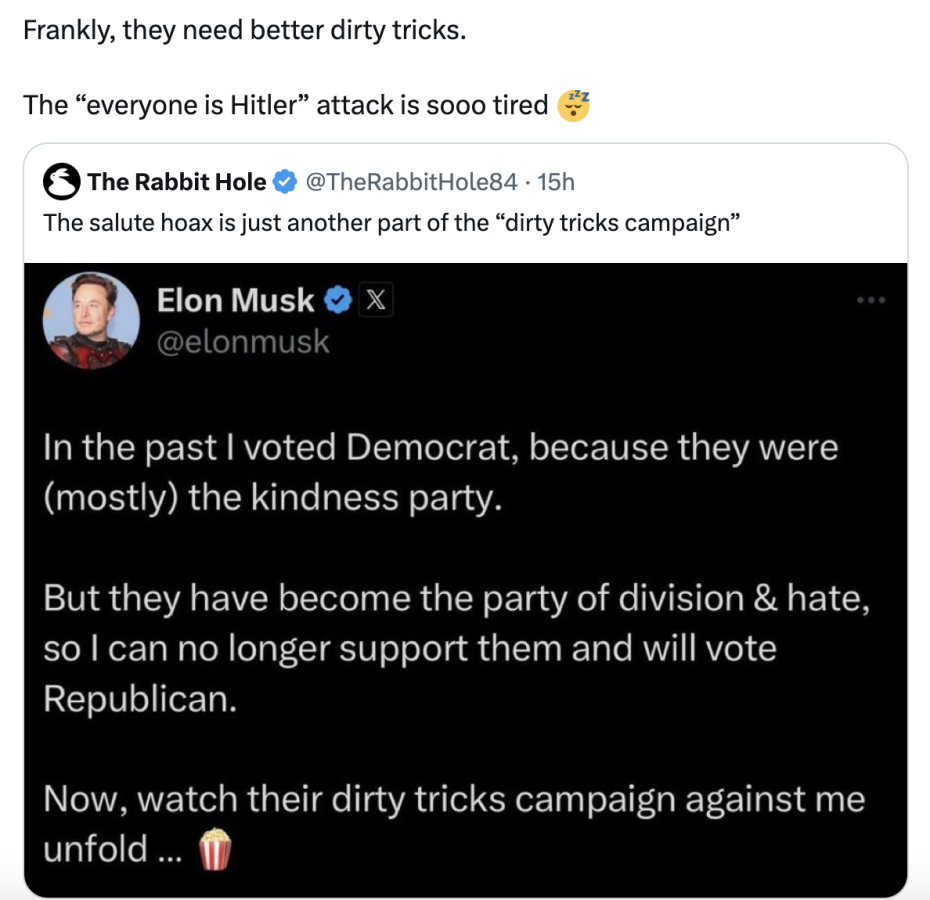This screenshot has width=930, height=900.
Task: Click paragraph "In the past I voted Democrat"
Action: pos(440,469)
